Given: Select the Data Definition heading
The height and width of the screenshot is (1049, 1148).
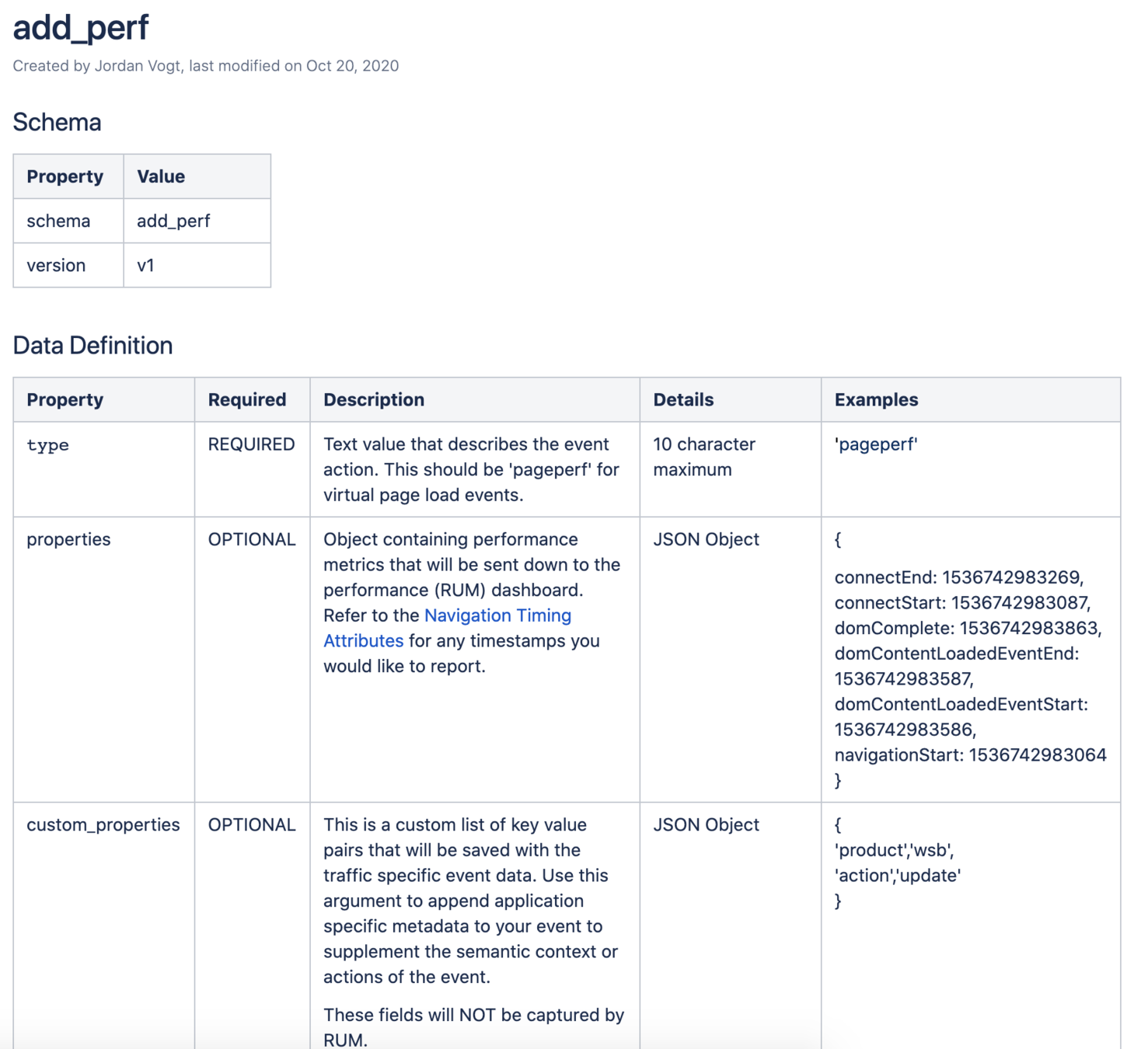Looking at the screenshot, I should click(93, 345).
